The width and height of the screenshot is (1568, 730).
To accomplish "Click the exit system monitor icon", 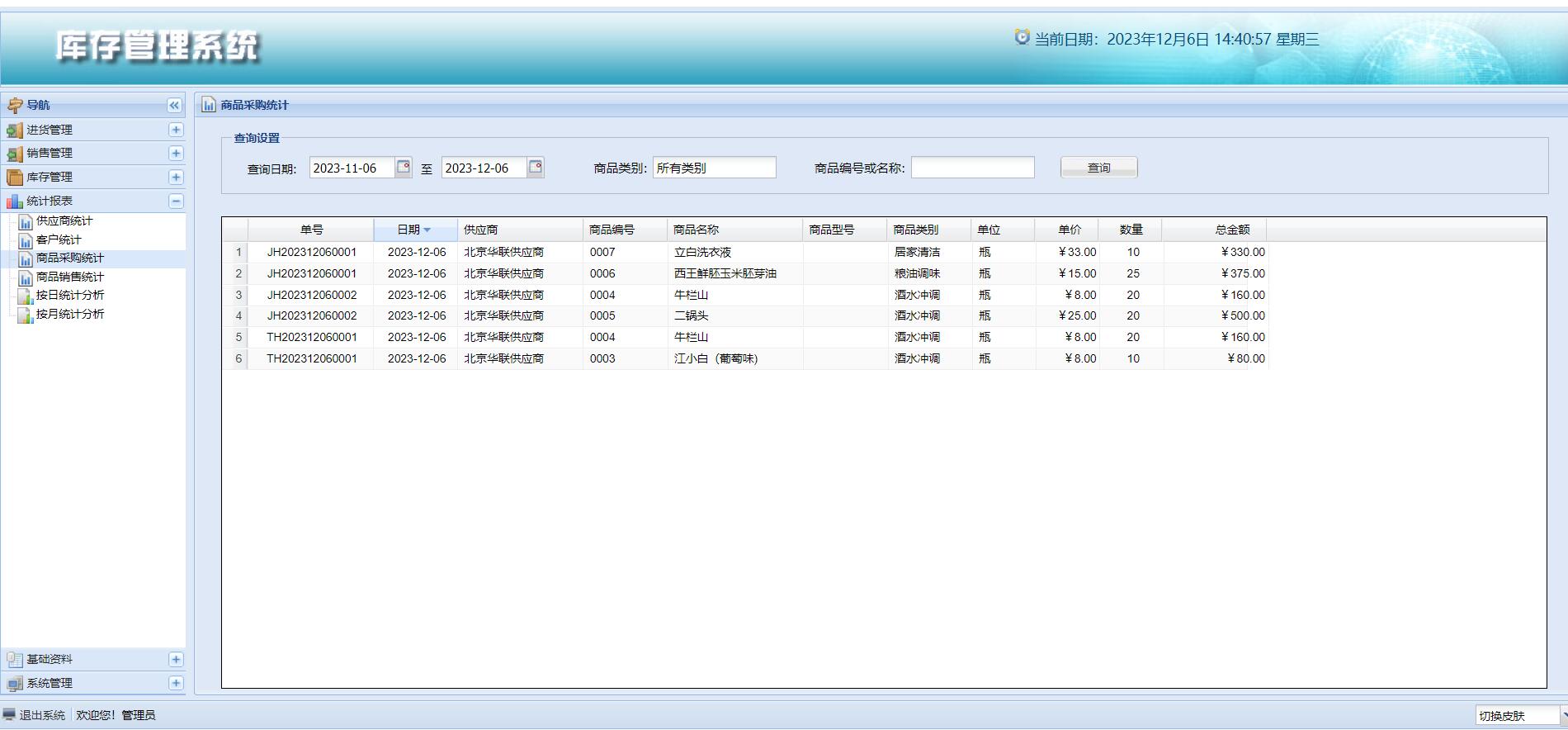I will pos(9,714).
